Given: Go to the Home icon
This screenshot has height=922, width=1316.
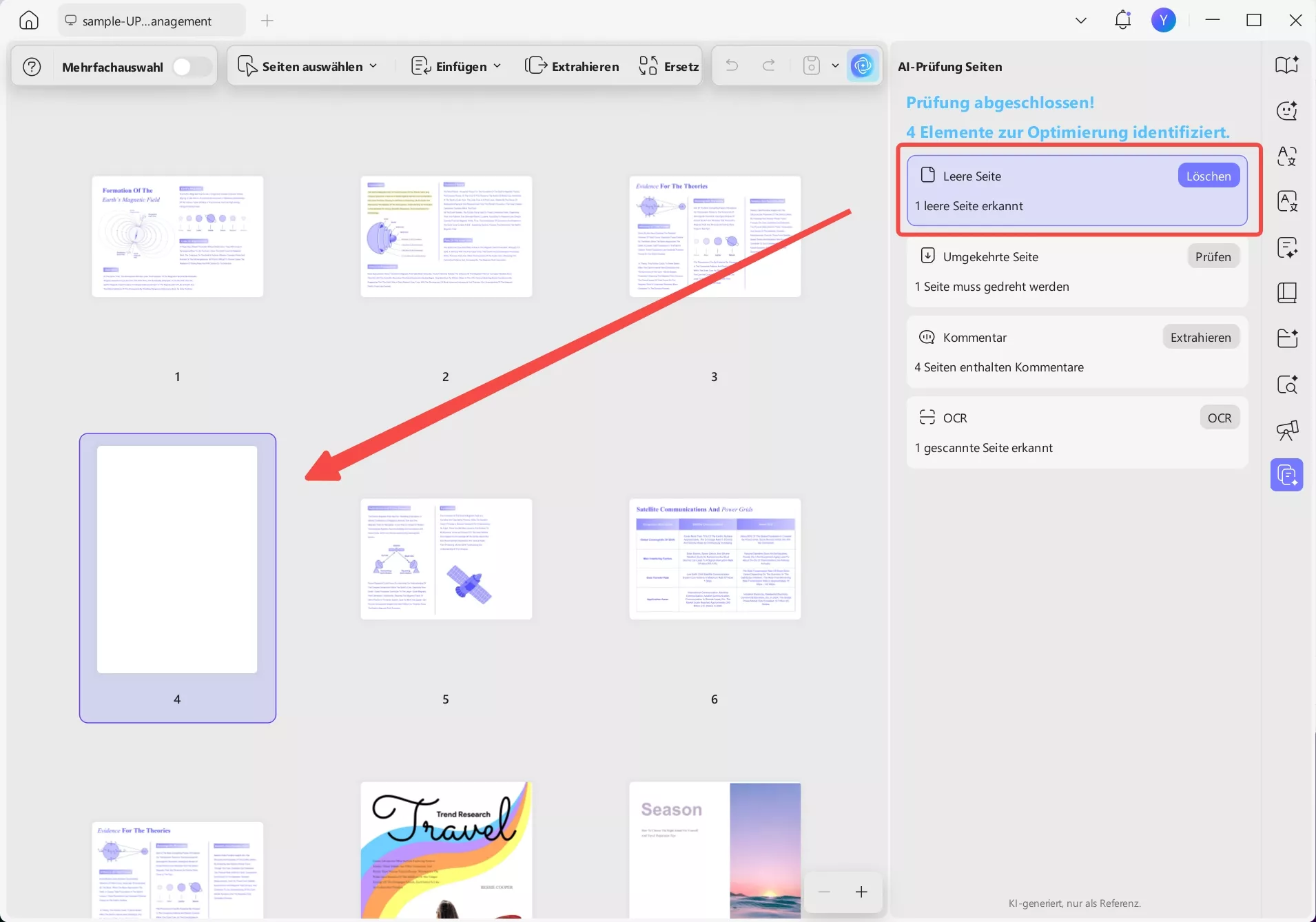Looking at the screenshot, I should tap(29, 21).
